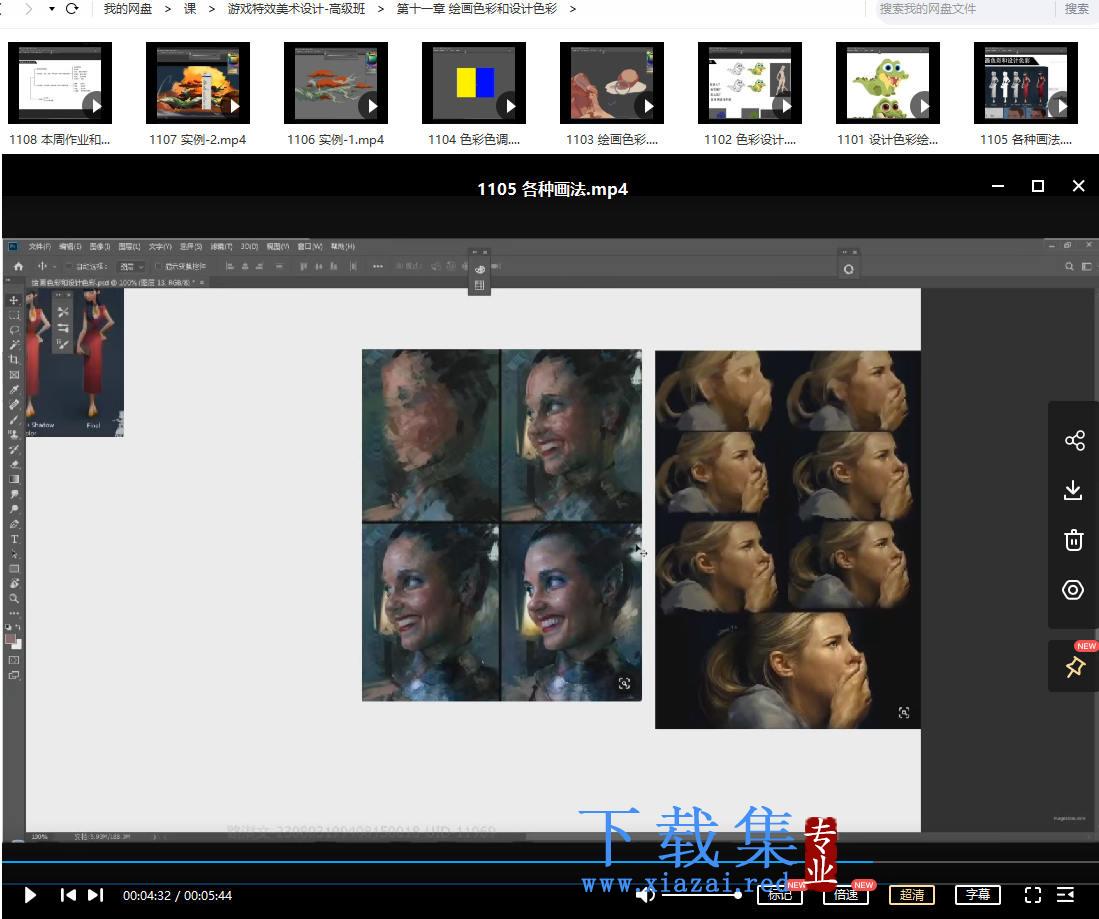The height and width of the screenshot is (919, 1099).
Task: Open the 1101 设计色彩绘 video thumbnail
Action: 888,83
